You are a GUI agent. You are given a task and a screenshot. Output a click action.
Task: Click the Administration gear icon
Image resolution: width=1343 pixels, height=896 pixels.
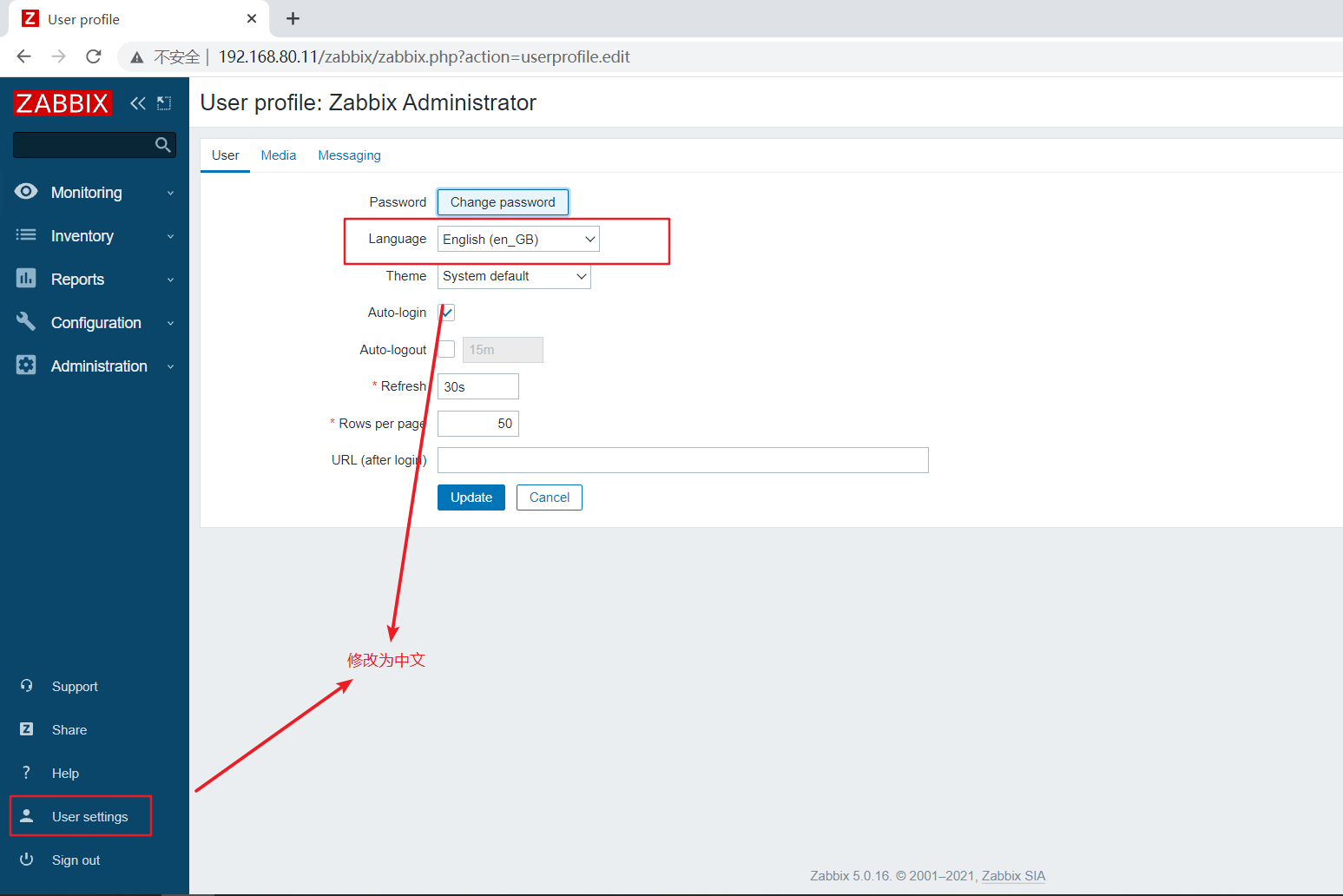(26, 365)
